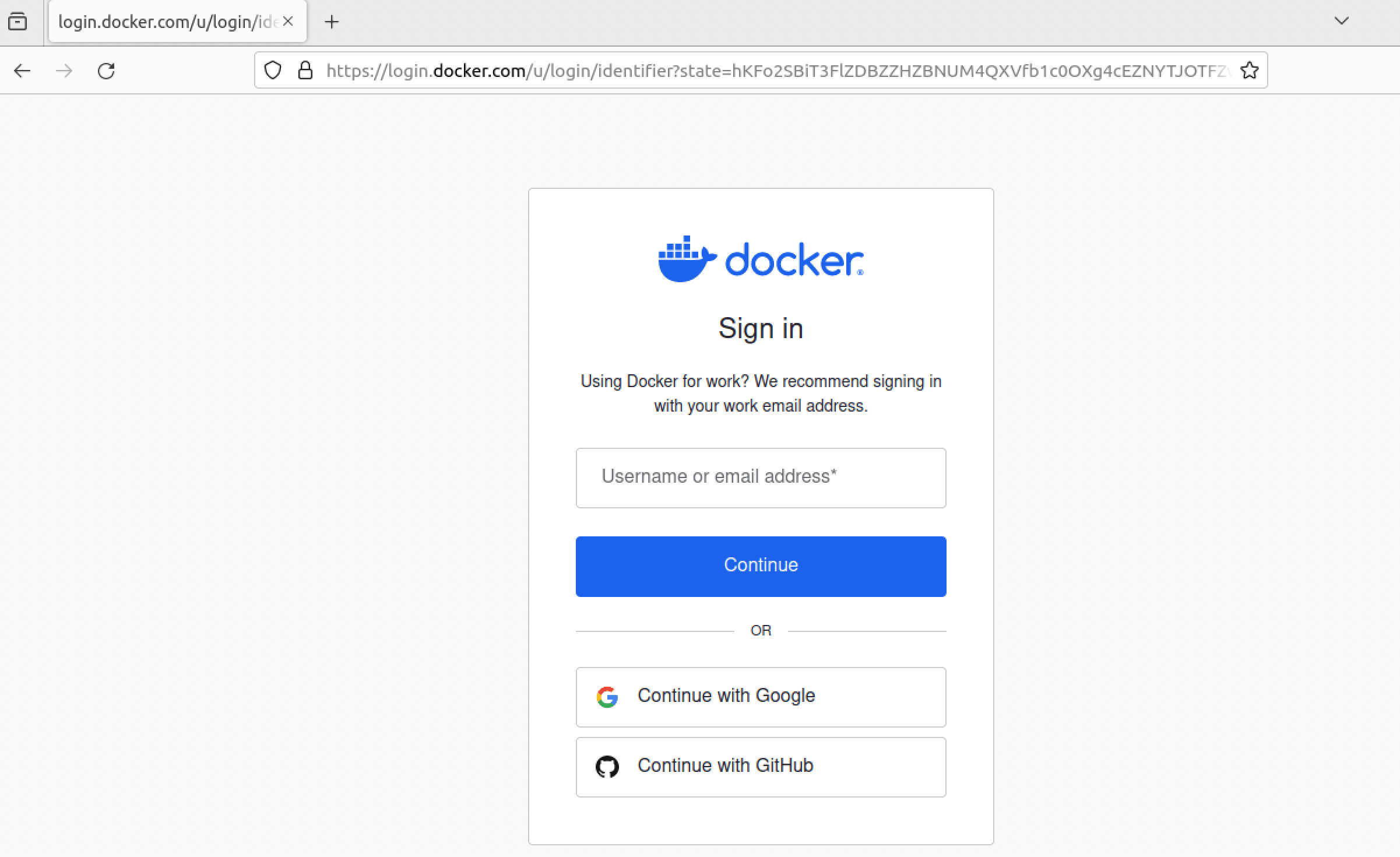Bookmark this page with the star
This screenshot has width=1400, height=857.
(1249, 71)
